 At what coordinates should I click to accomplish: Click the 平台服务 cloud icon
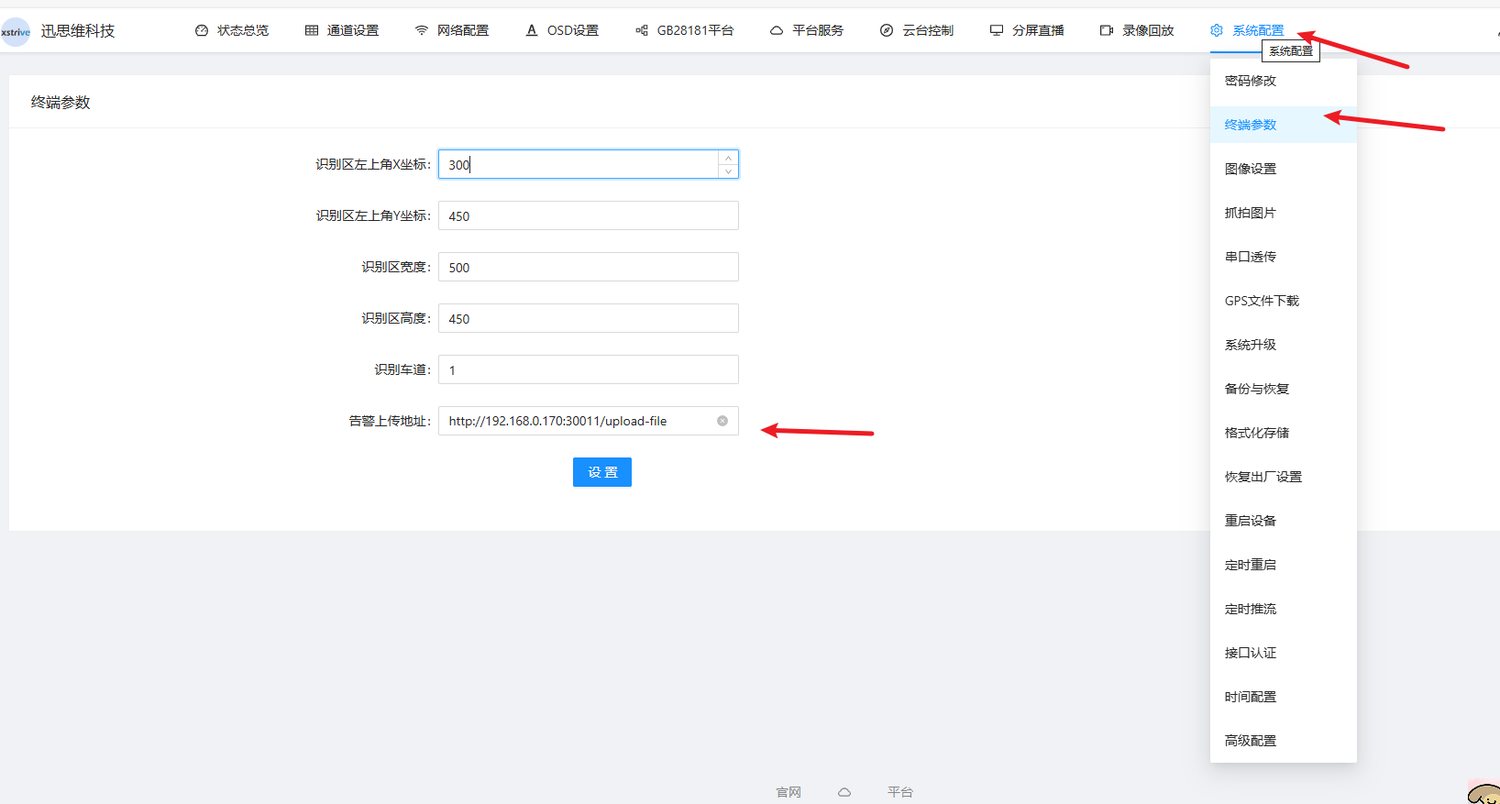point(776,31)
